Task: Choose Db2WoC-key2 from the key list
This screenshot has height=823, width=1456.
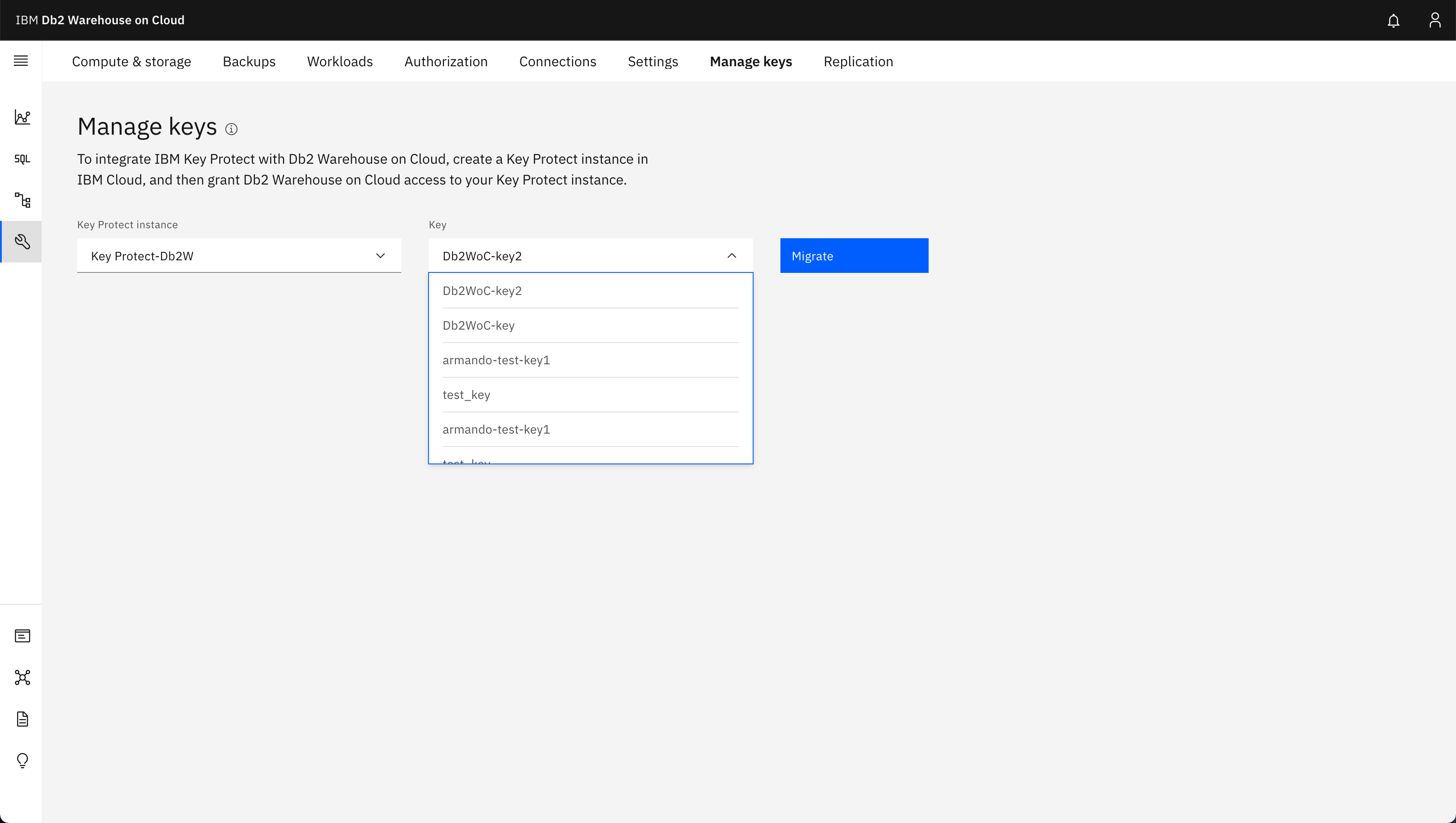Action: point(590,291)
